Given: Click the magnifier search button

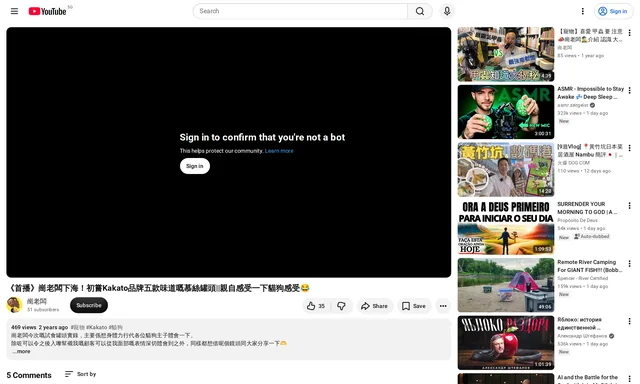Looking at the screenshot, I should (x=420, y=11).
